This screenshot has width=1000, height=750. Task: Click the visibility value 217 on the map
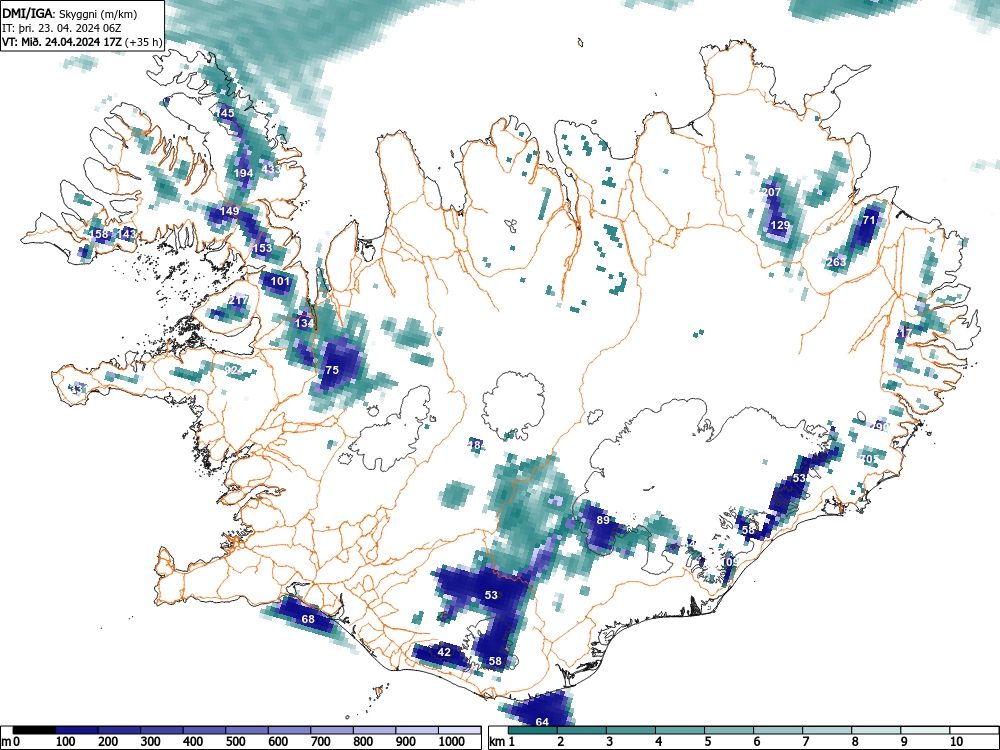[x=238, y=300]
